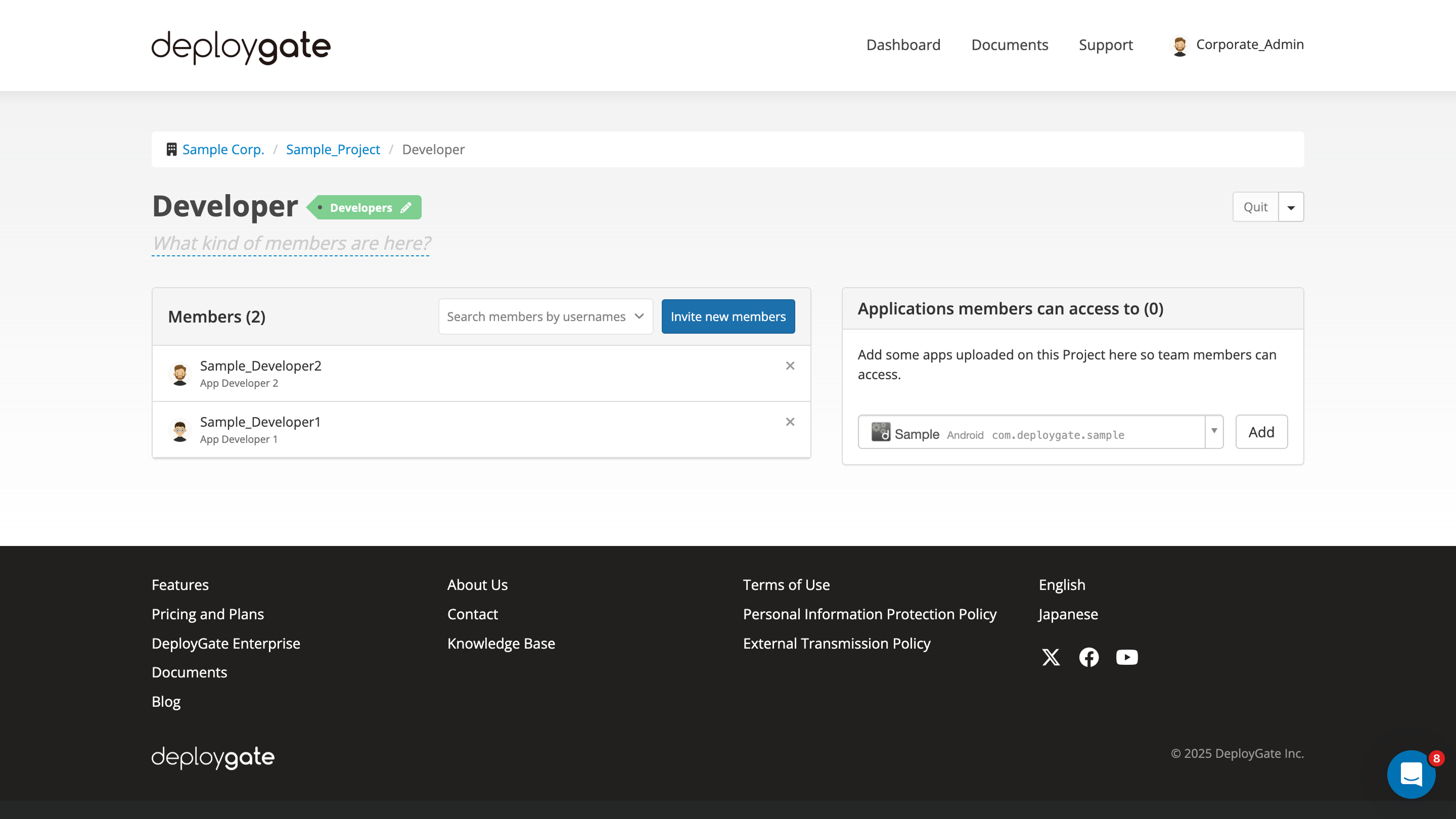Click Sample_Developer1's avatar image
The image size is (1456, 819).
tap(180, 430)
